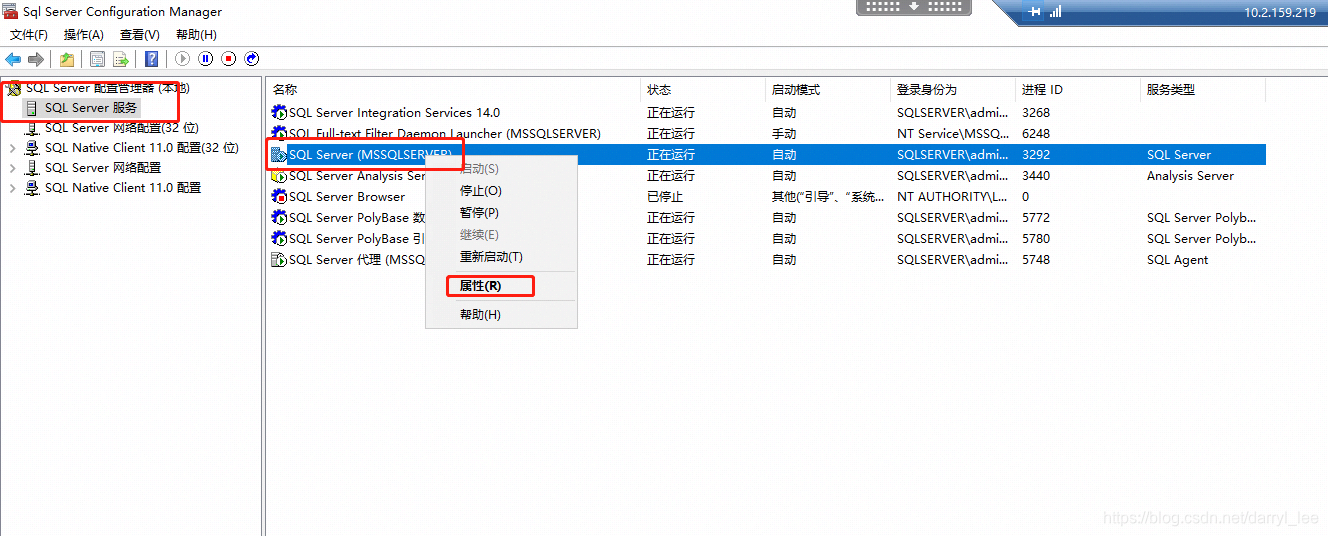Image resolution: width=1328 pixels, height=536 pixels.
Task: Click the properties sheet toolbar icon
Action: click(97, 59)
